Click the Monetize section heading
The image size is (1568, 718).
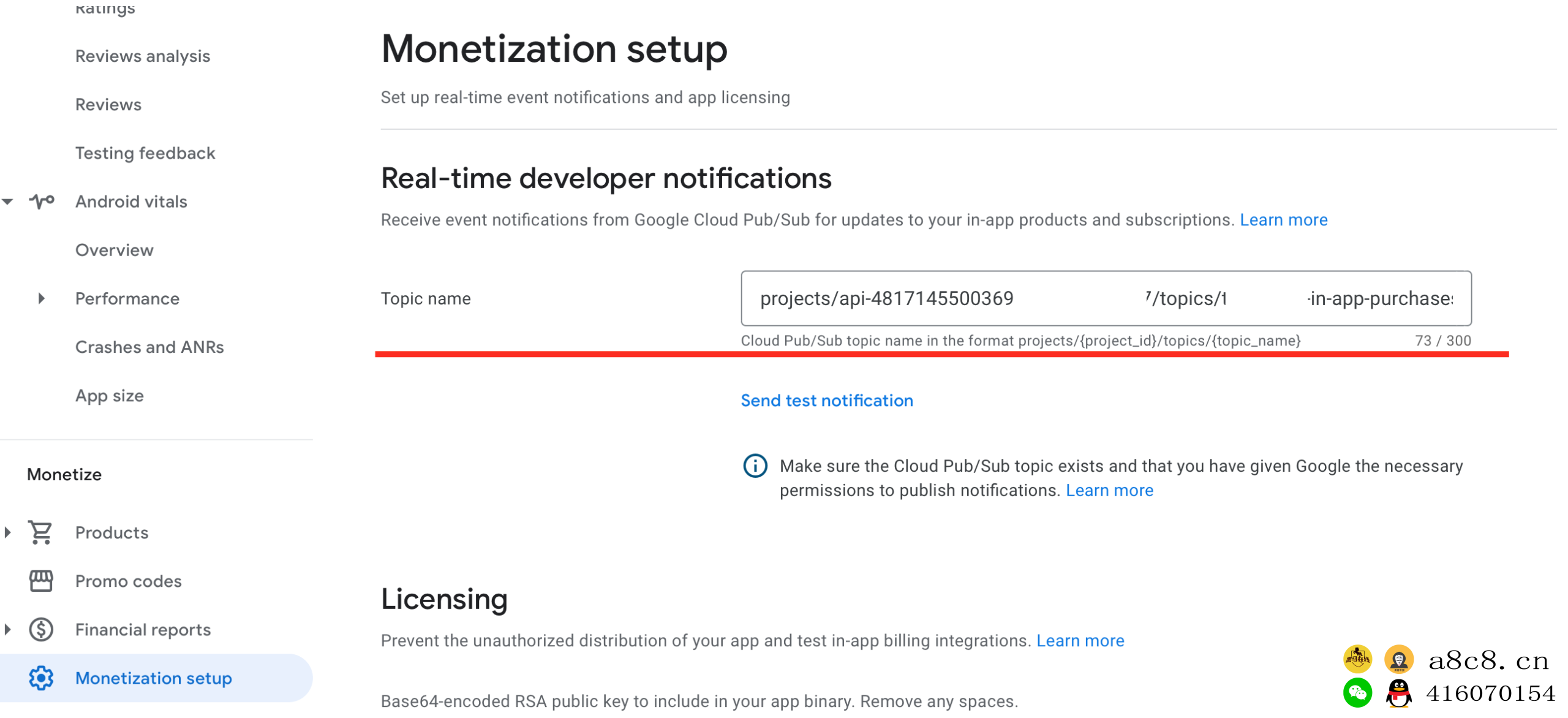pyautogui.click(x=64, y=474)
